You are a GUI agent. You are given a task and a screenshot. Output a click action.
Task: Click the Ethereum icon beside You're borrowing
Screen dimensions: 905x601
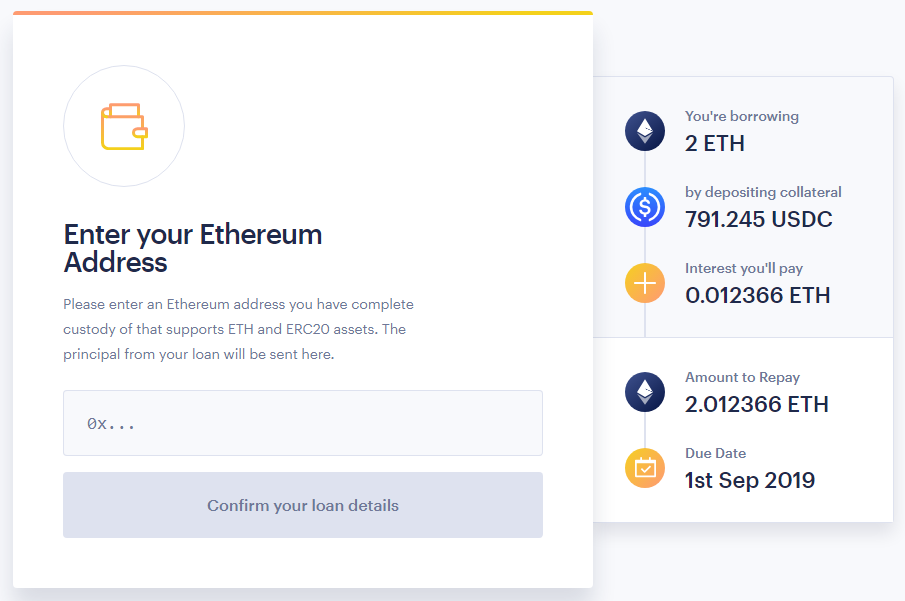pos(645,131)
